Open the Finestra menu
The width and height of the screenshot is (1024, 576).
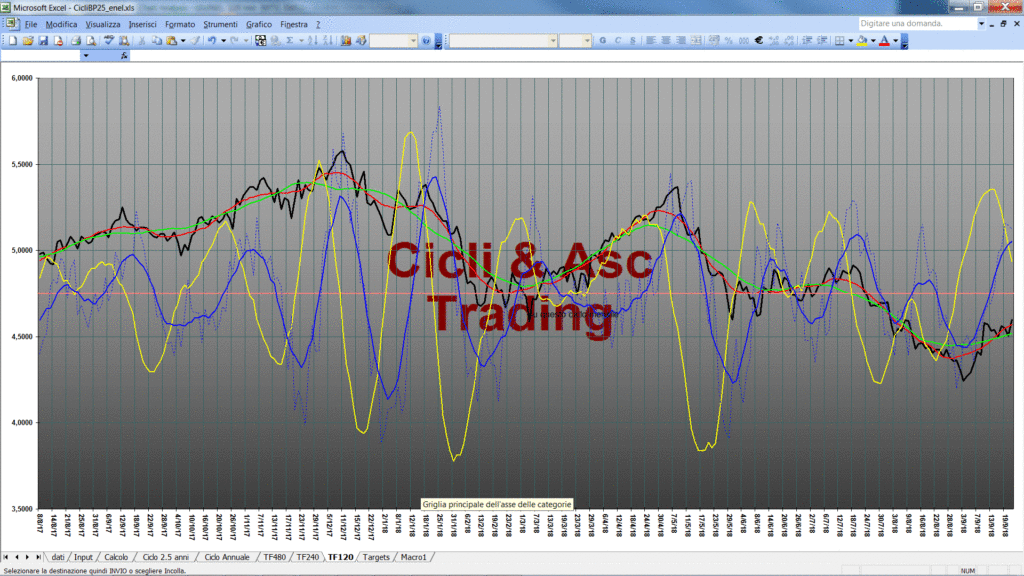click(293, 24)
